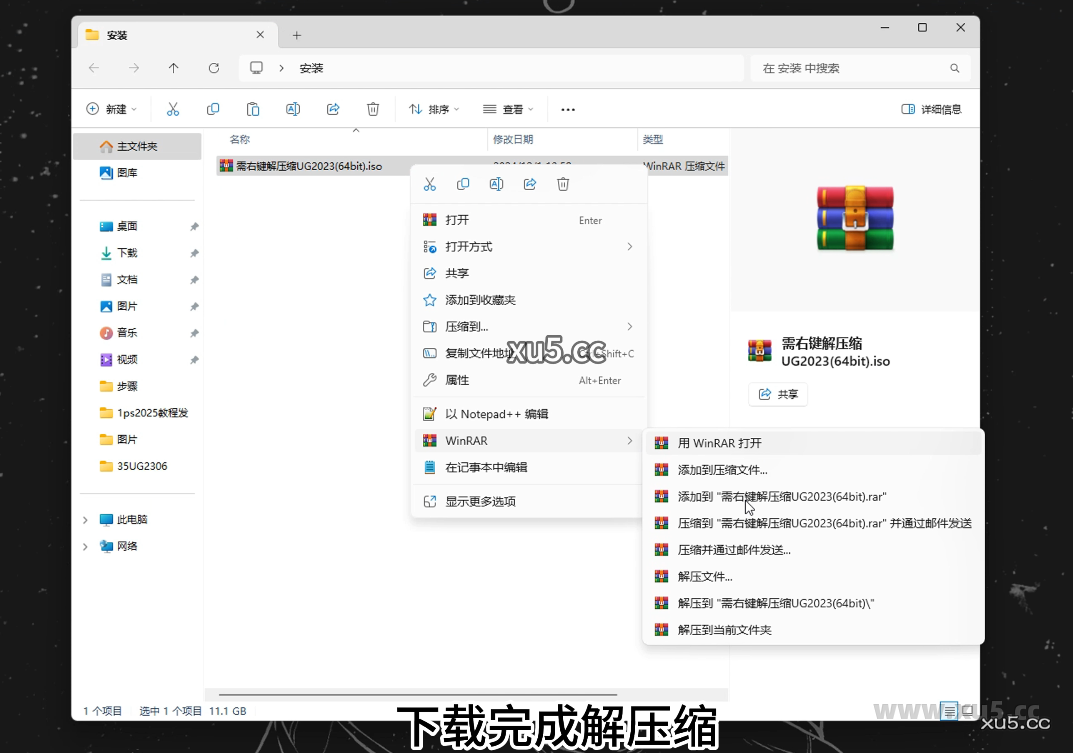Select the Cut icon on the toolbar
The width and height of the screenshot is (1073, 753).
[x=172, y=109]
